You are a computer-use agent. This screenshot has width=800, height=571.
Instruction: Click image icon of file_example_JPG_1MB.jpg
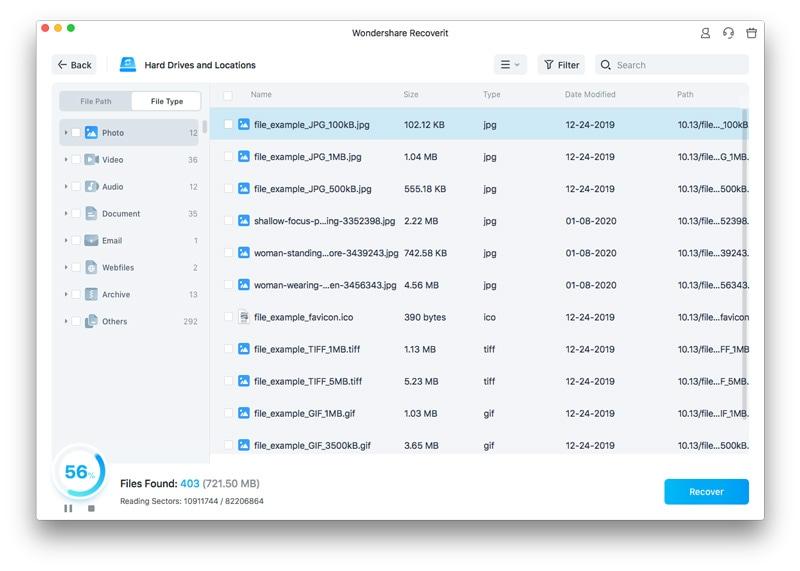(x=244, y=156)
